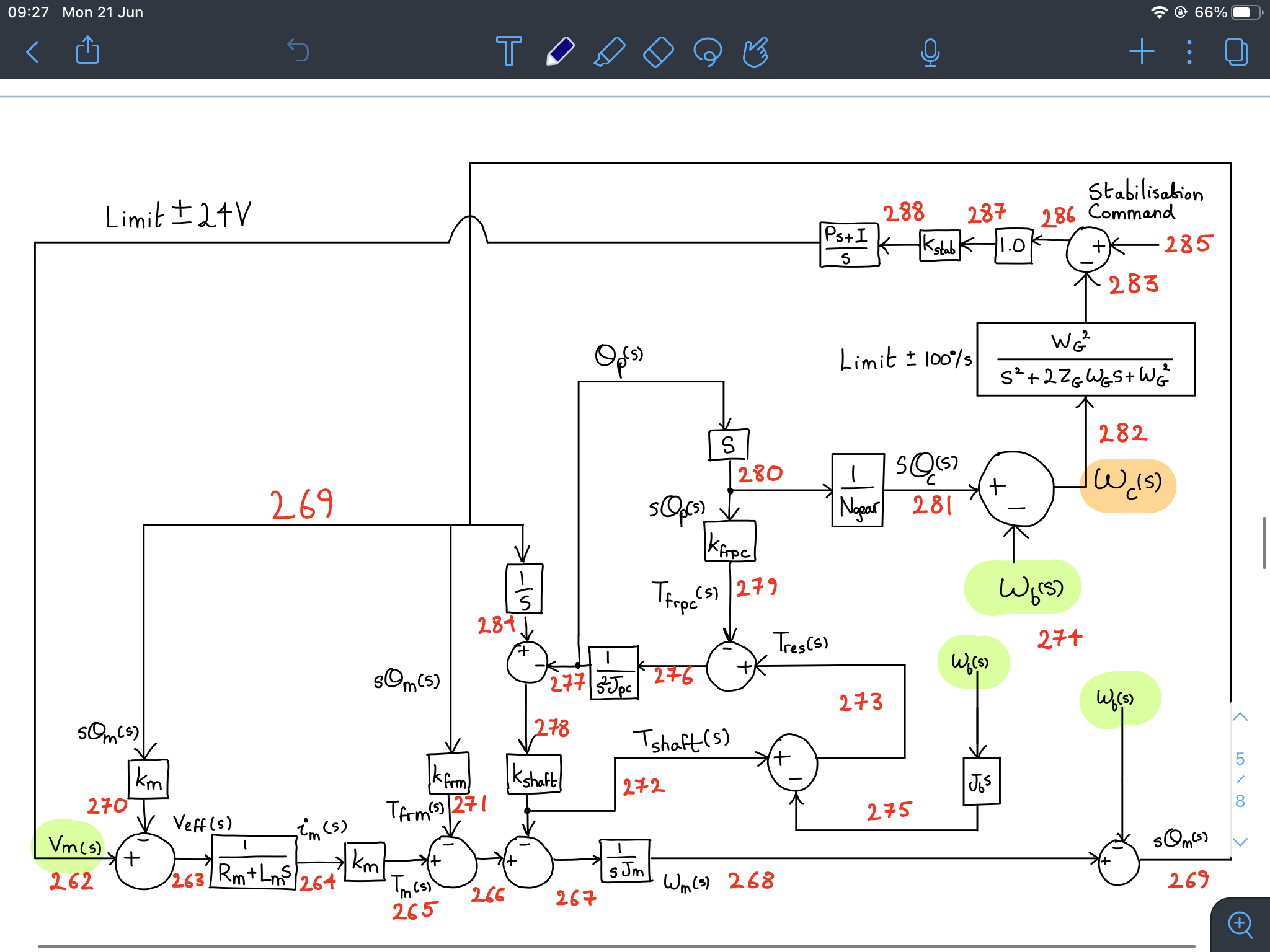Click the vertical scrollbar handle
Viewport: 1270px width, 952px height.
click(1264, 542)
